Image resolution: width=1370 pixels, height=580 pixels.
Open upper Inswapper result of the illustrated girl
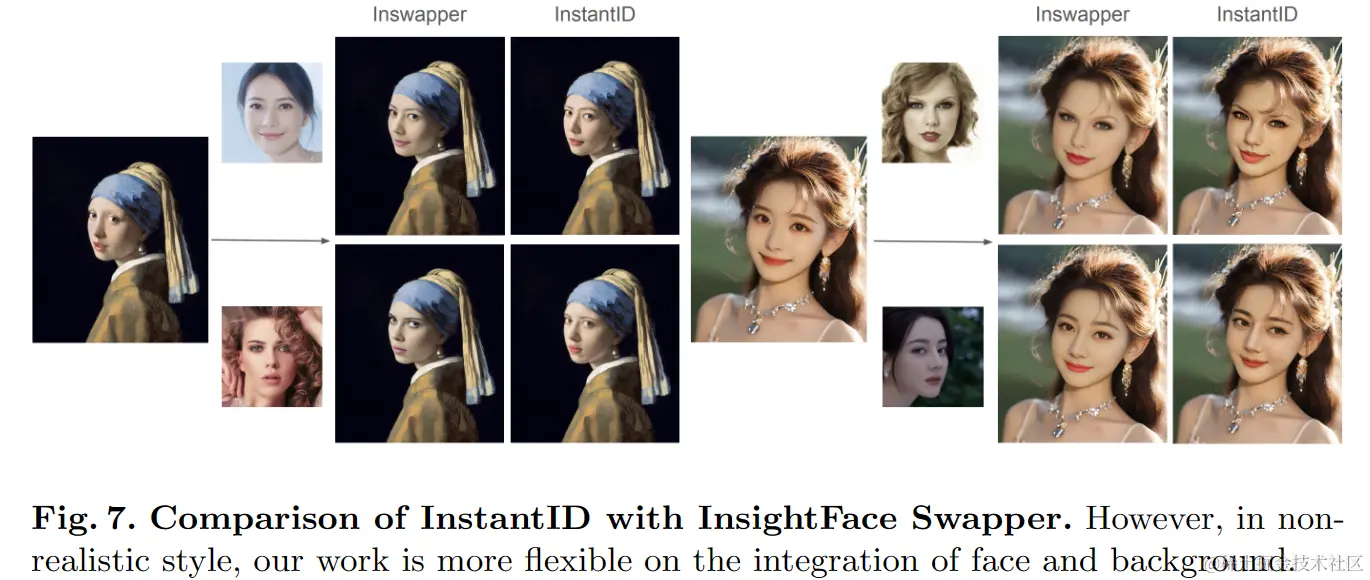click(1083, 136)
